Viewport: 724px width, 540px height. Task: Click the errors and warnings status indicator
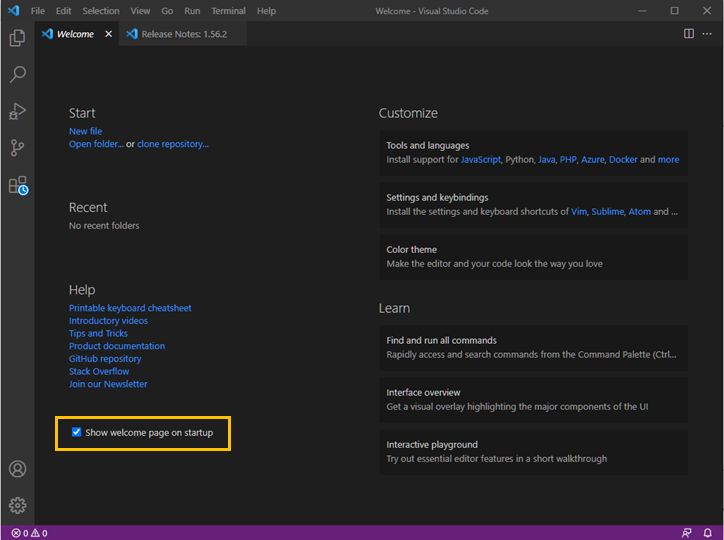[30, 533]
